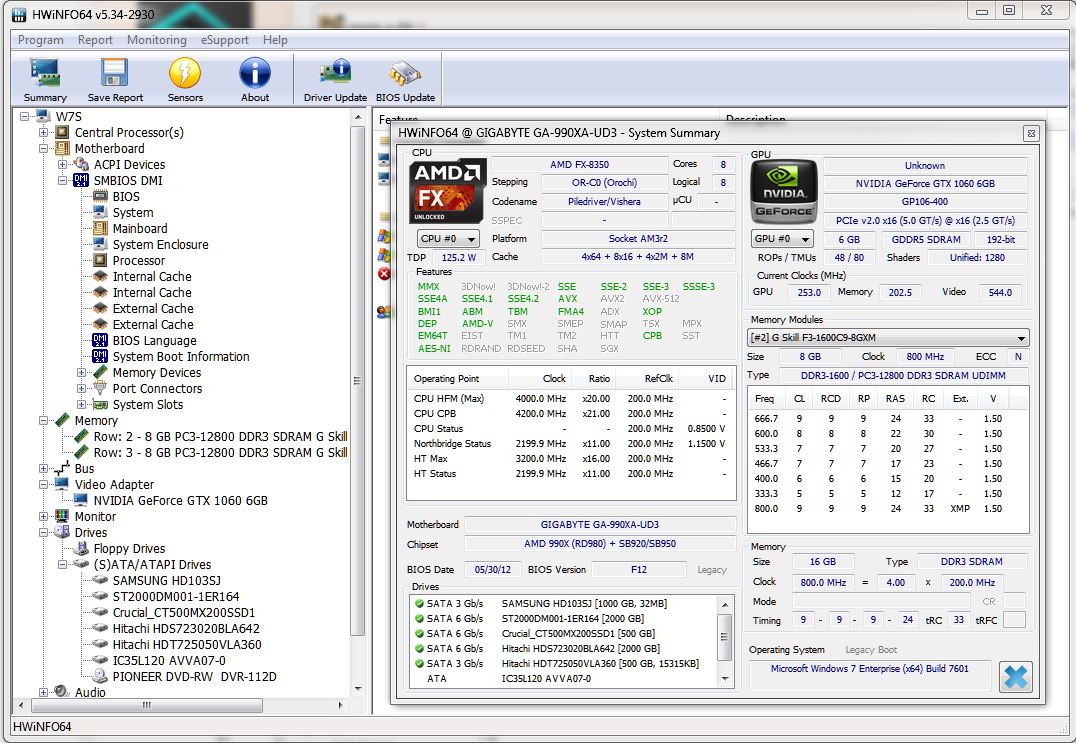Viewport: 1076px width, 743px height.
Task: Click the AMD FX logo image
Action: [447, 191]
